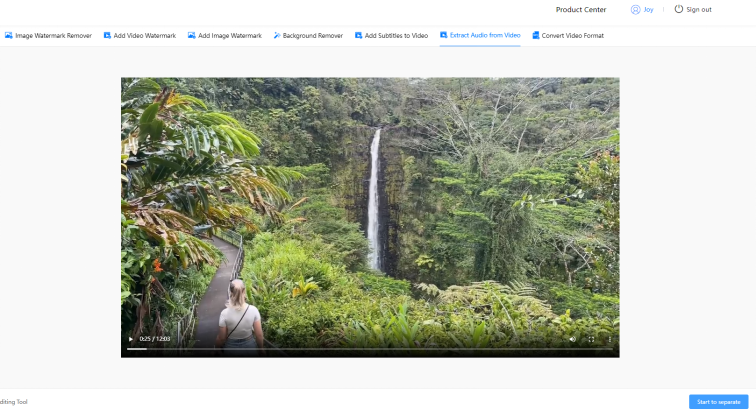
Task: Open the Add Image Watermark tab
Action: 225,36
